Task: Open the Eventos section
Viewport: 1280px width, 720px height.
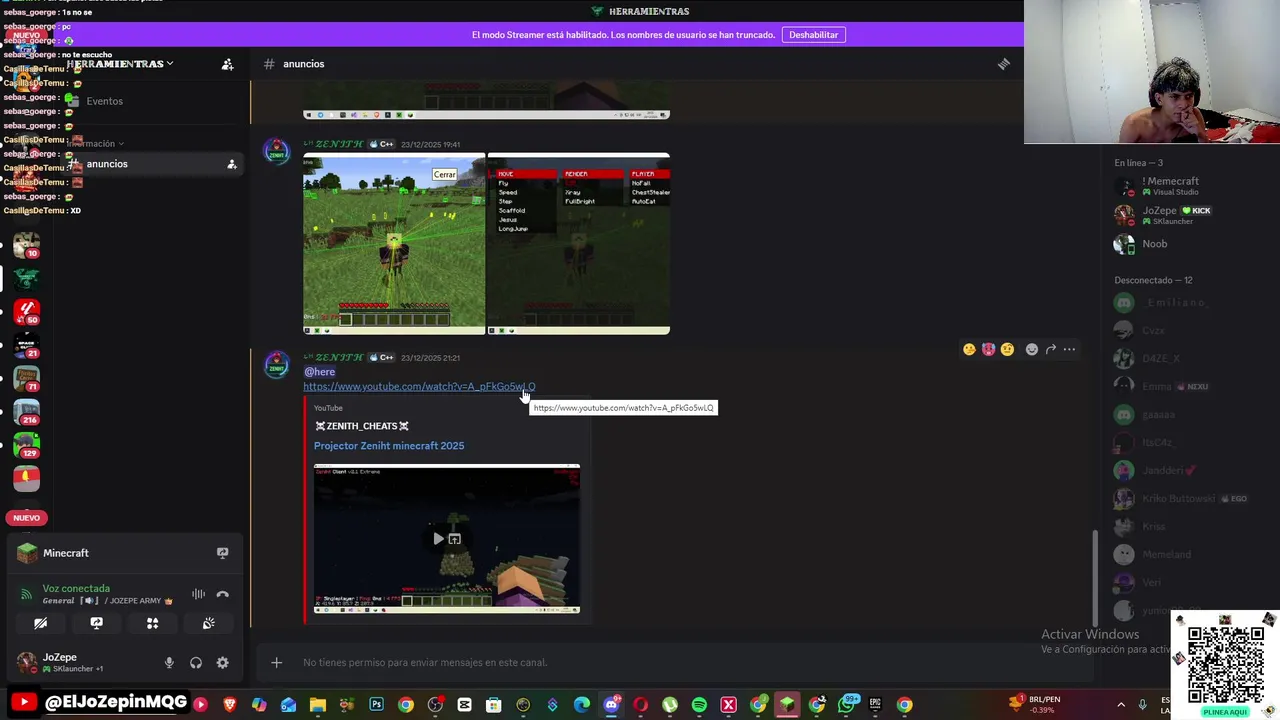Action: click(104, 101)
